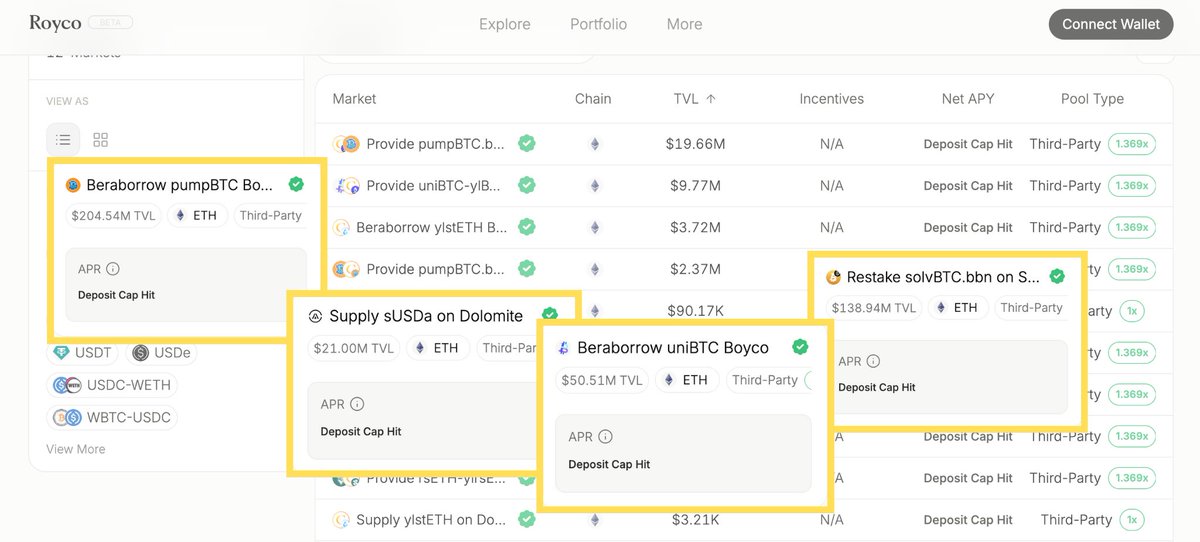Image resolution: width=1200 pixels, height=542 pixels.
Task: Open the Beraborrow ylstETH B market row
Action: 743,228
